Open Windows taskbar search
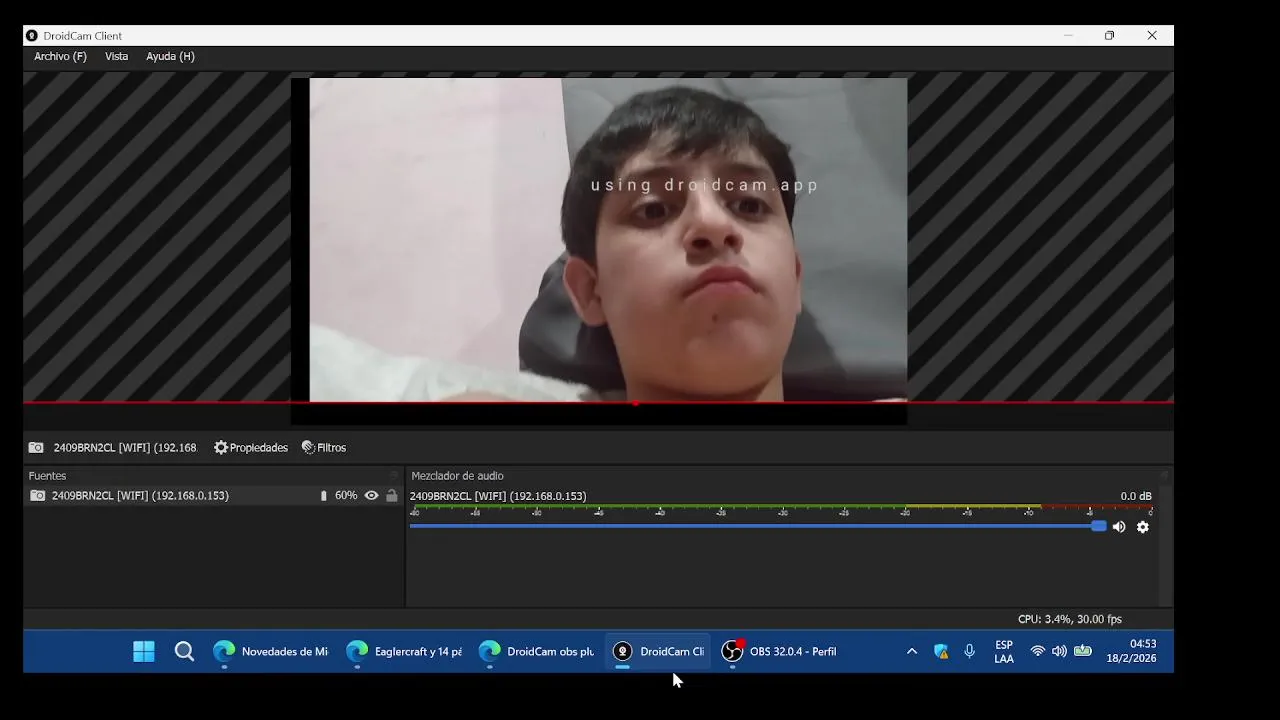This screenshot has height=720, width=1280. (x=184, y=652)
